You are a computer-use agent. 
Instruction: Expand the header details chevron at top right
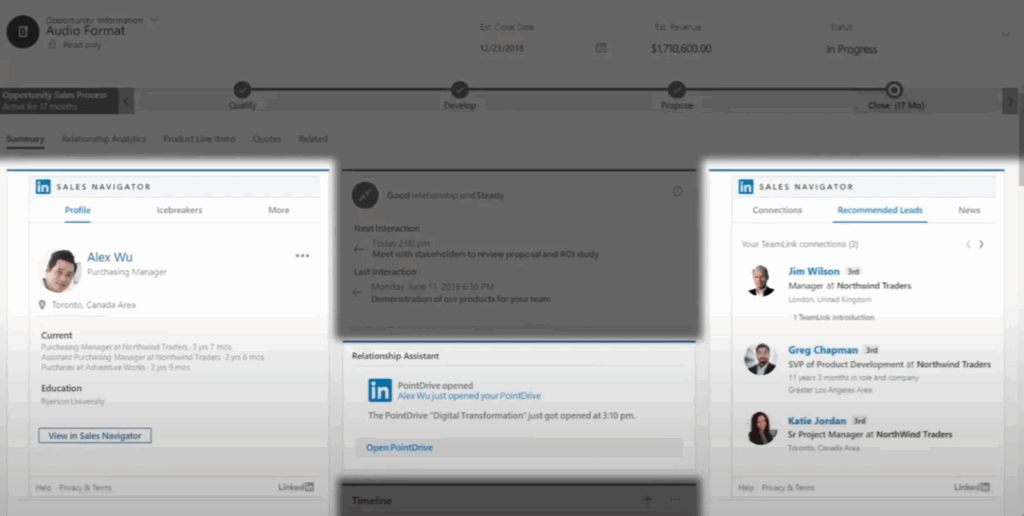[1006, 34]
